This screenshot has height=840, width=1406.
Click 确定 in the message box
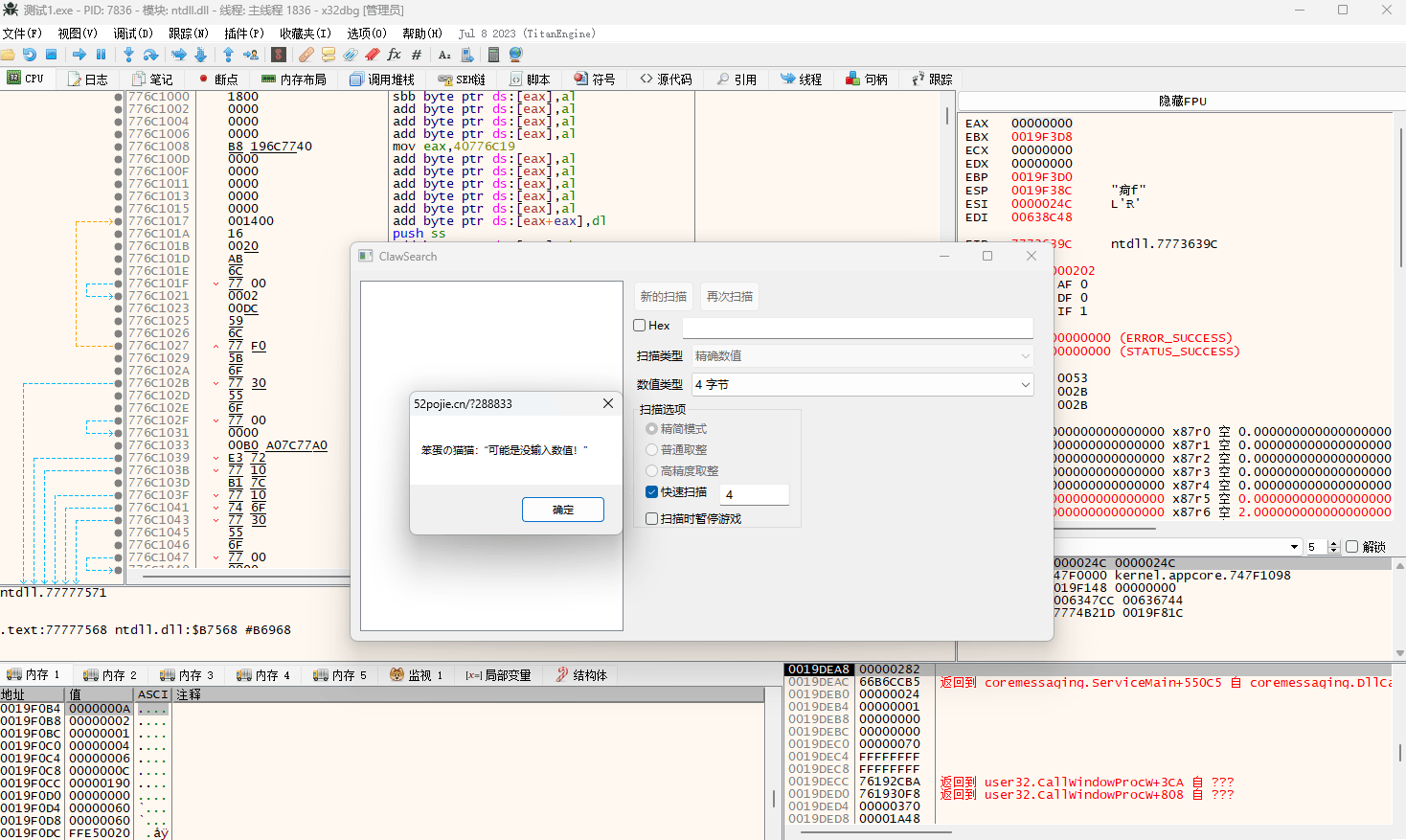tap(563, 510)
